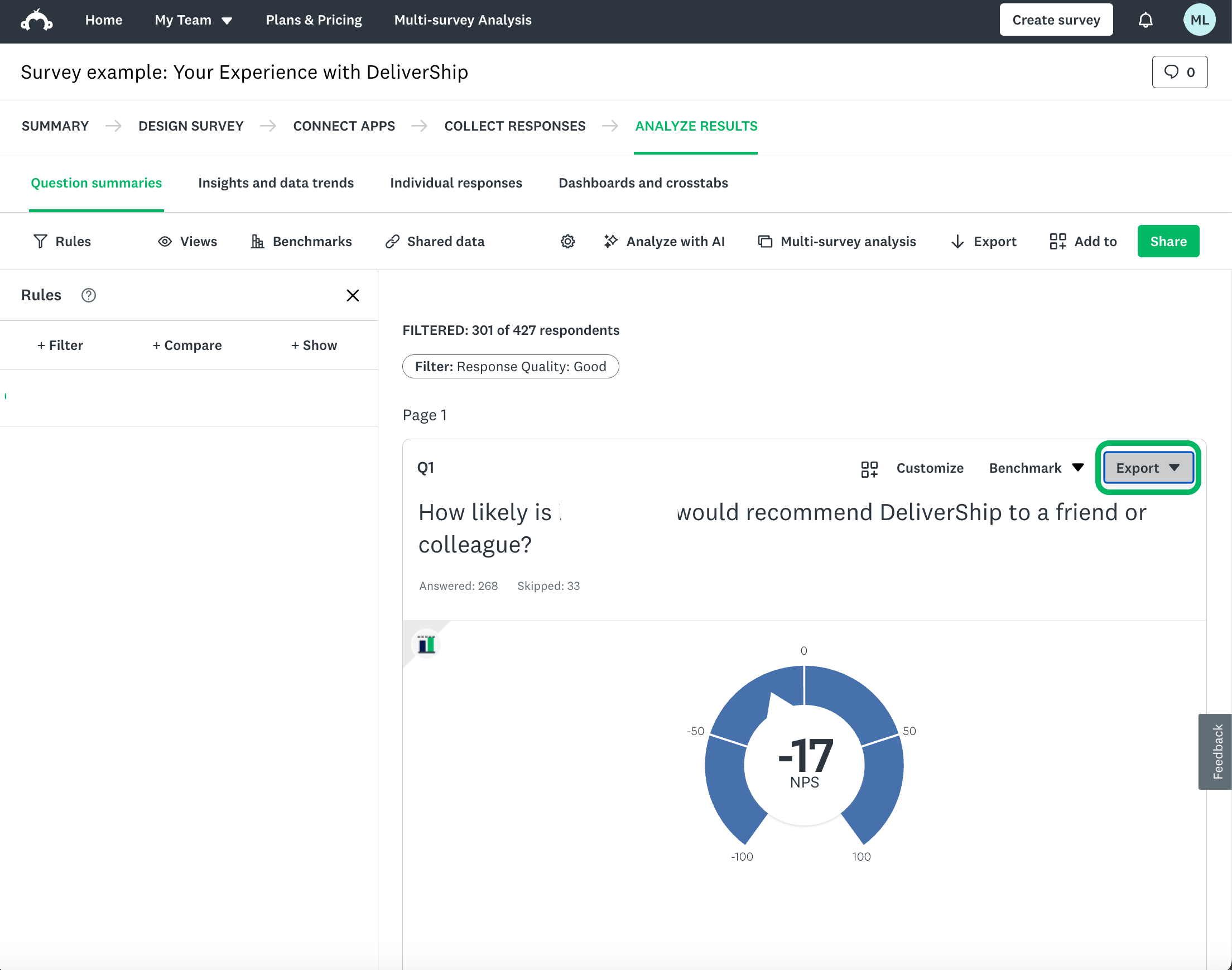1232x970 pixels.
Task: Close the Rules panel
Action: coord(353,295)
